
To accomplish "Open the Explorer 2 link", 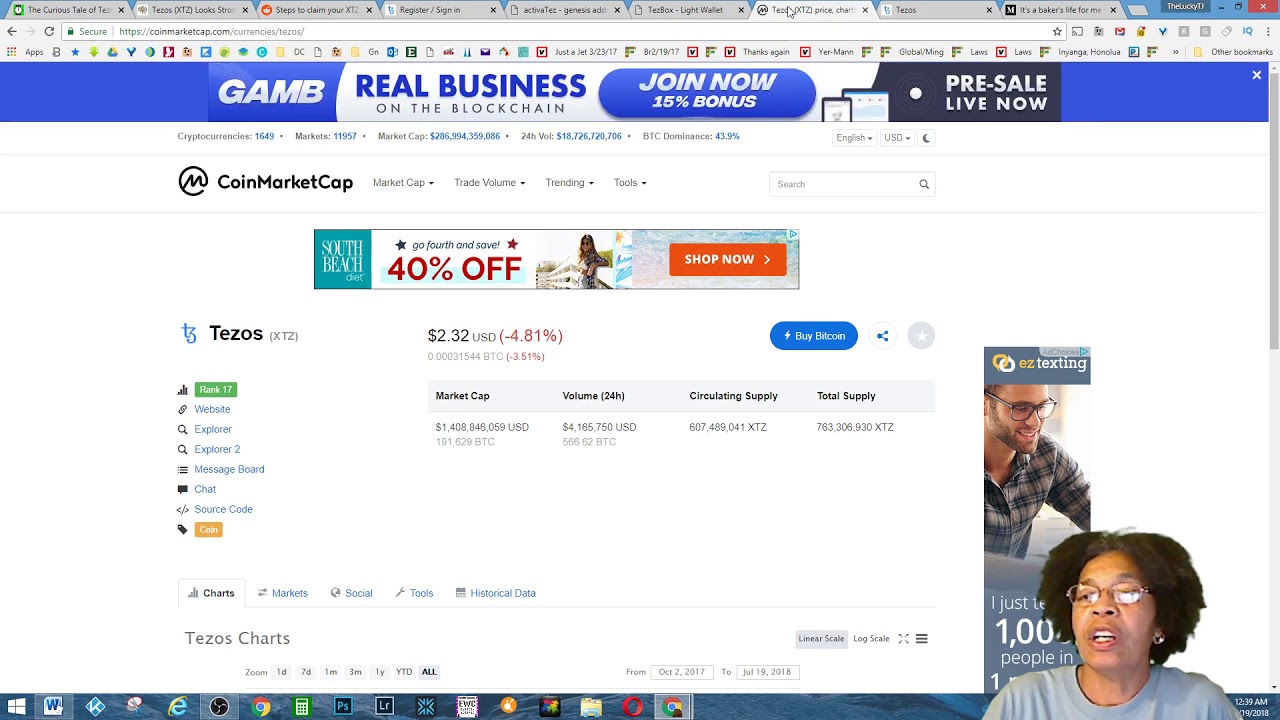I will tap(217, 449).
